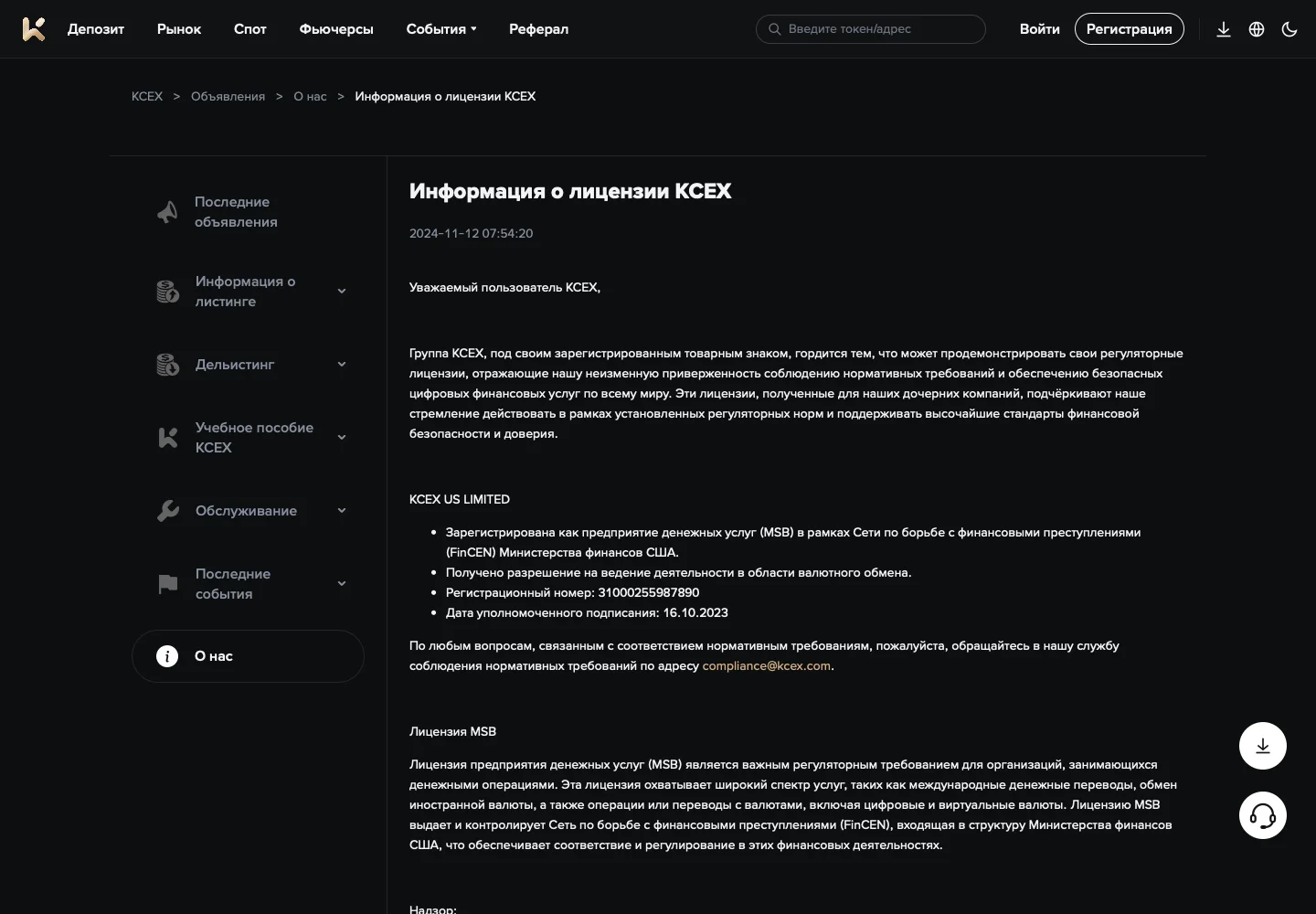This screenshot has height=914, width=1316.
Task: Expand Последние события chevron
Action: 342,584
